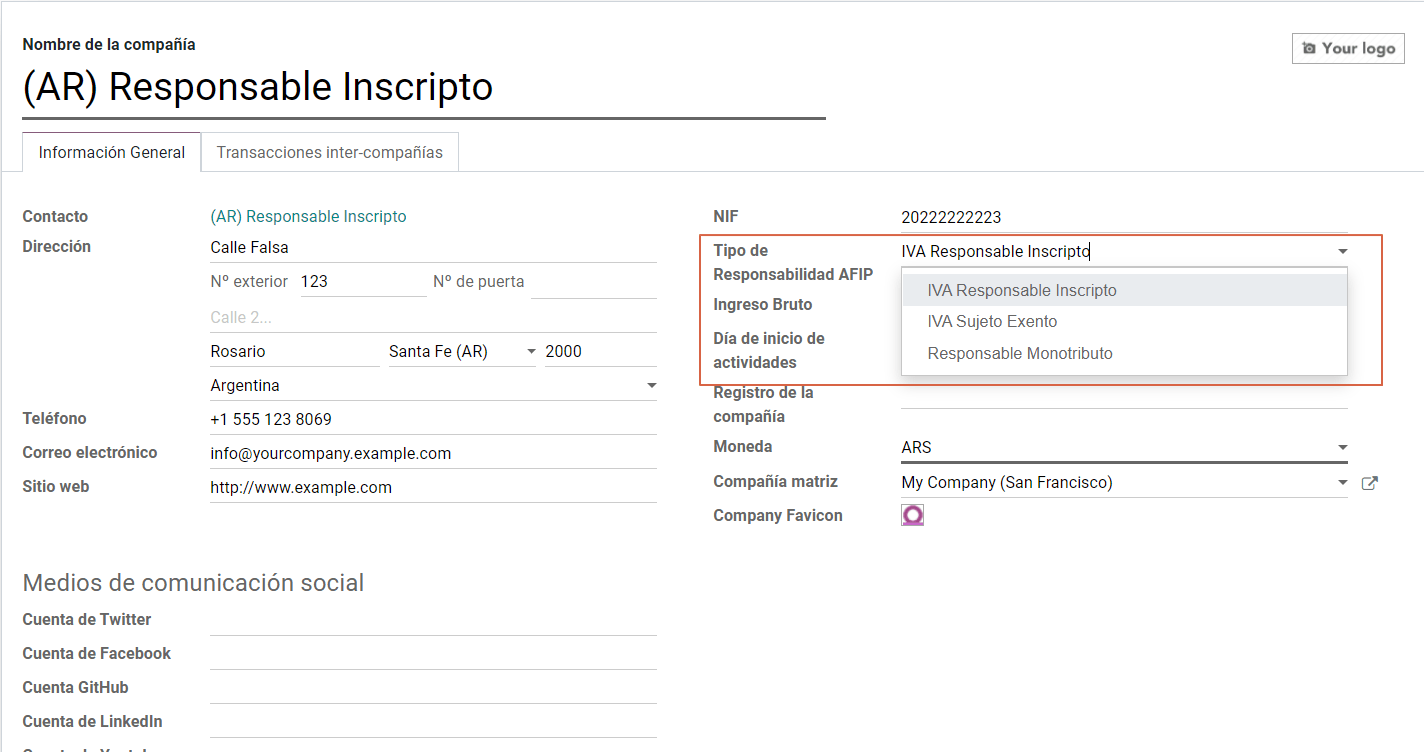1424x752 pixels.
Task: Open the Compañía matriz external link icon
Action: [x=1369, y=483]
